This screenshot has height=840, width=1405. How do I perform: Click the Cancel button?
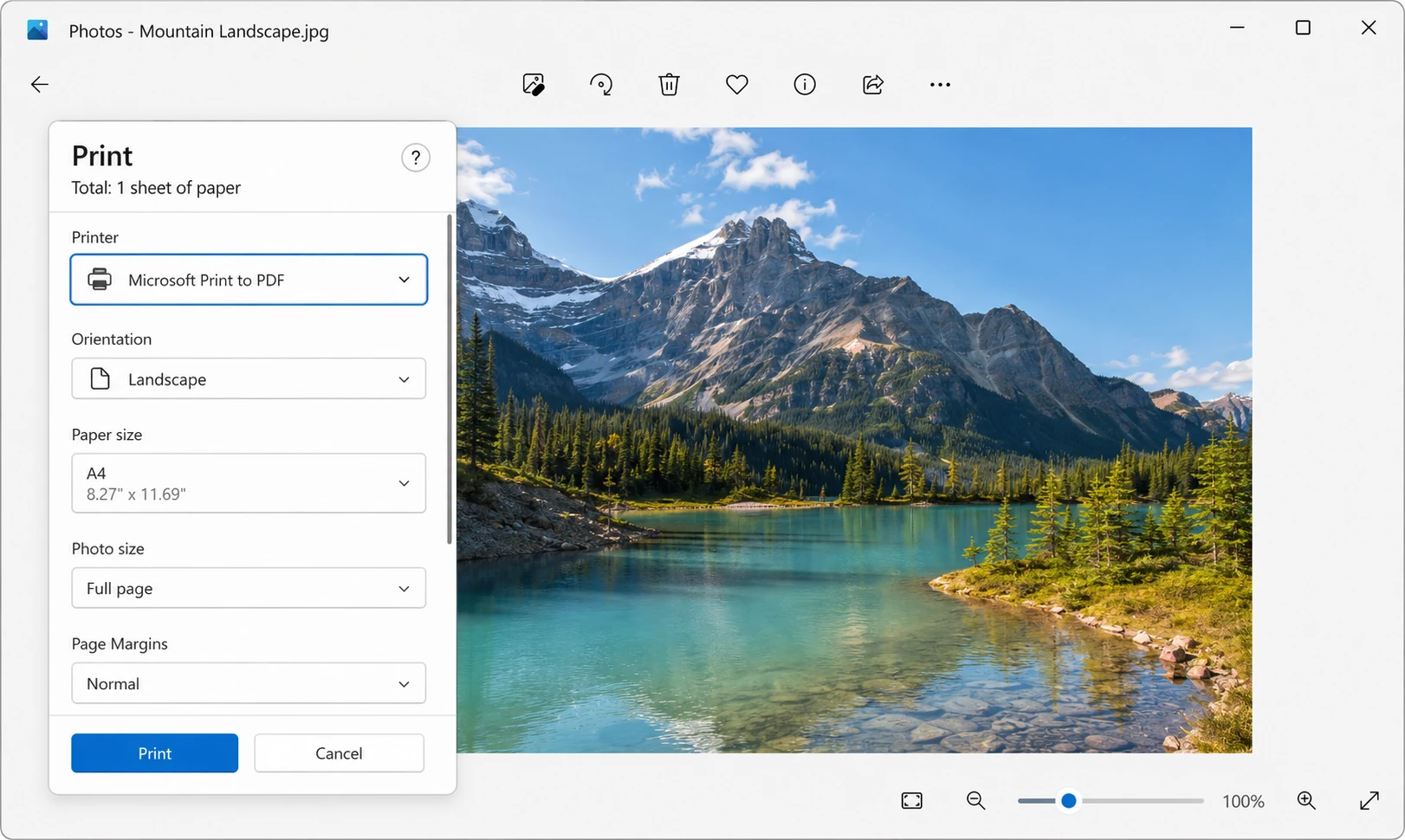pos(339,753)
